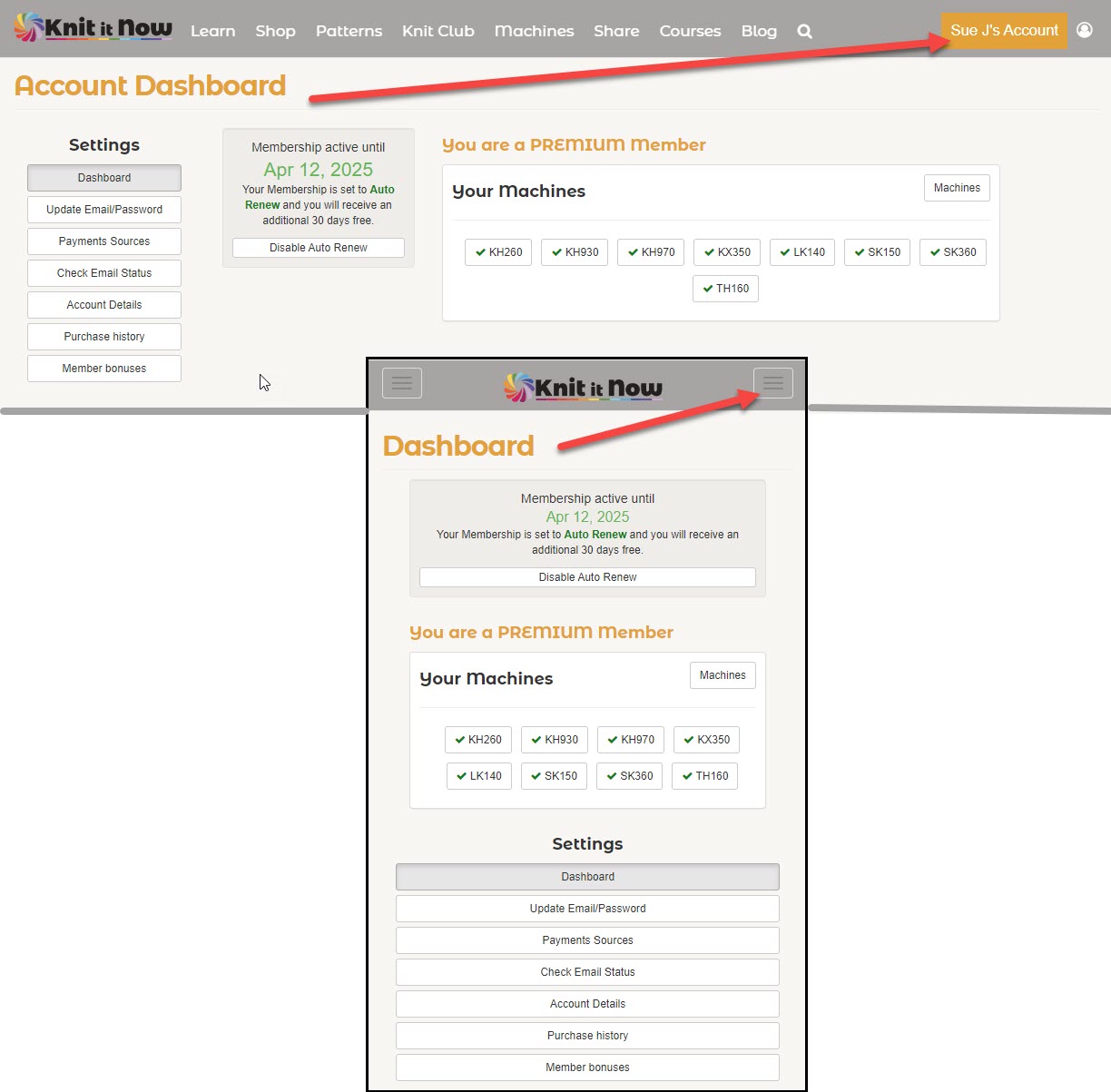Toggle the SK150 machine in desktop view
The width and height of the screenshot is (1111, 1092).
(x=877, y=252)
